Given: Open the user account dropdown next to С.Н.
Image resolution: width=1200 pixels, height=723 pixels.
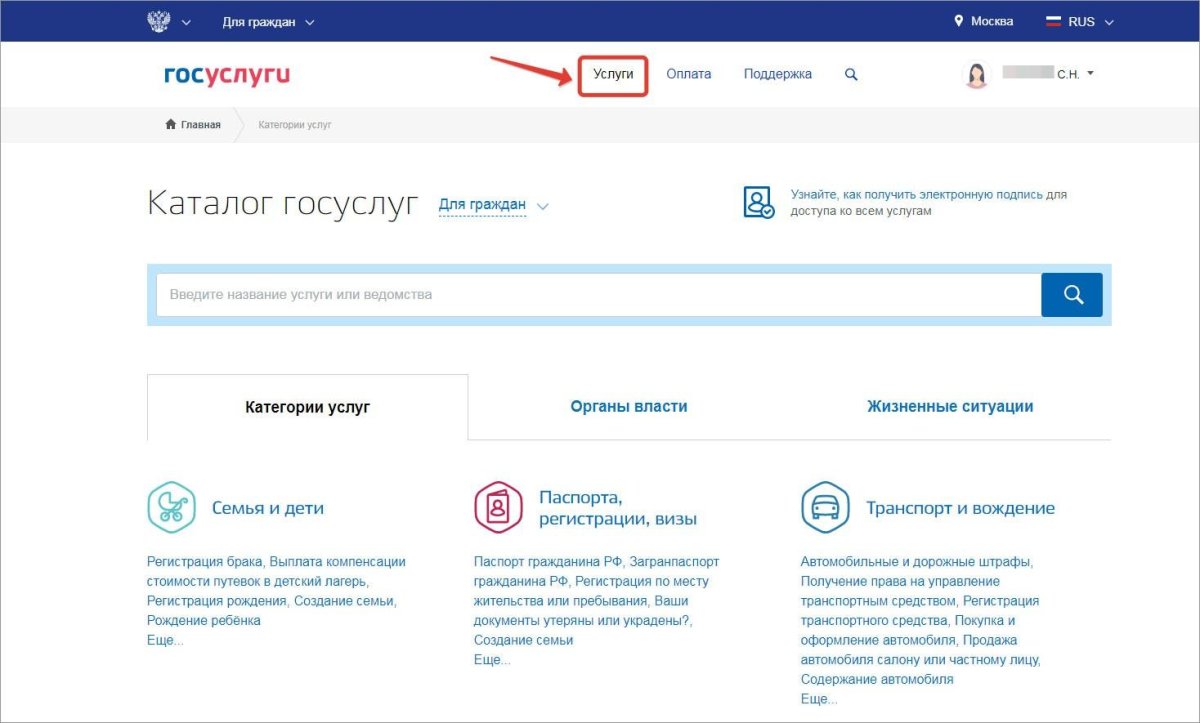Looking at the screenshot, I should [1090, 72].
